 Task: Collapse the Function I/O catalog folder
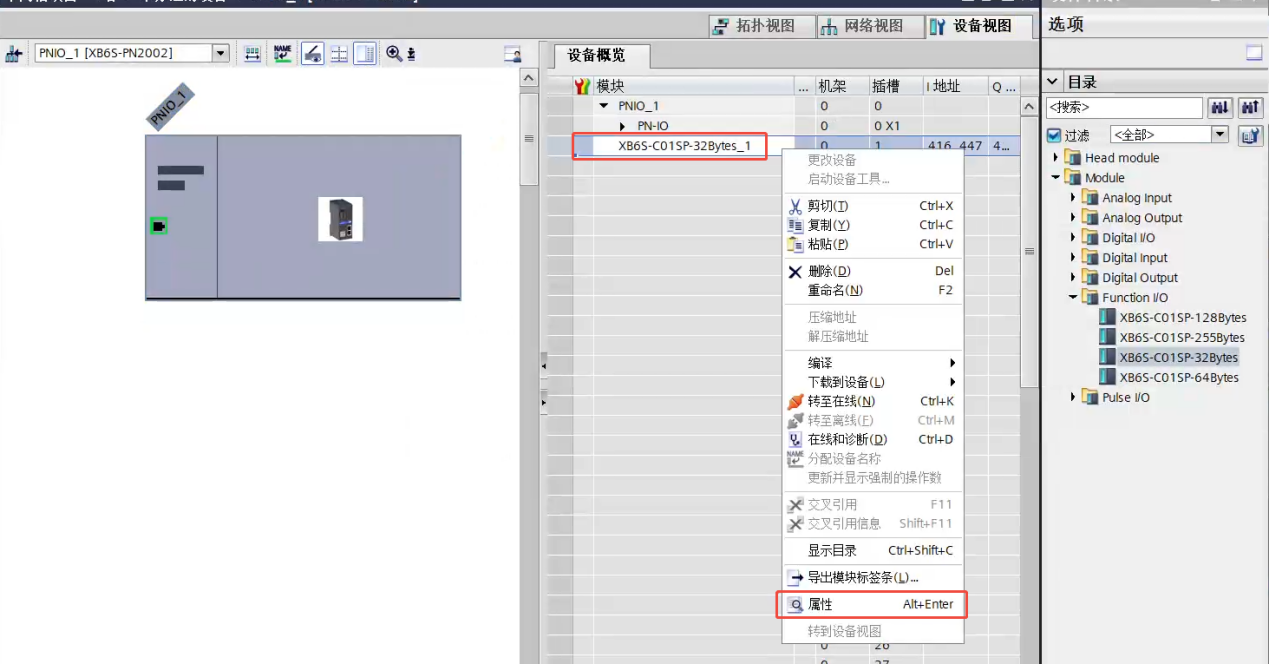pyautogui.click(x=1073, y=298)
